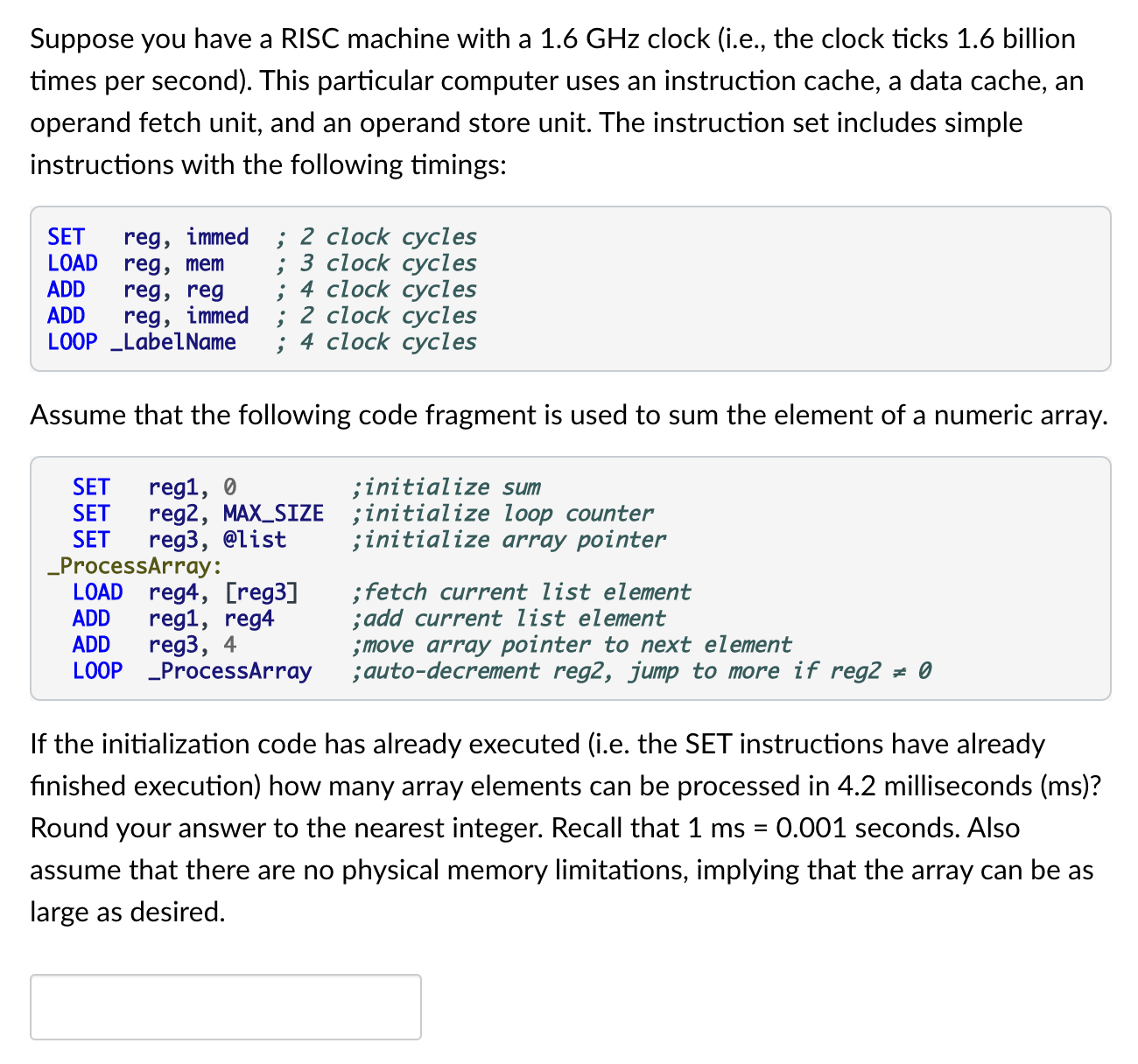The height and width of the screenshot is (1064, 1138).
Task: Click the empty answer input field
Action: tap(226, 1006)
